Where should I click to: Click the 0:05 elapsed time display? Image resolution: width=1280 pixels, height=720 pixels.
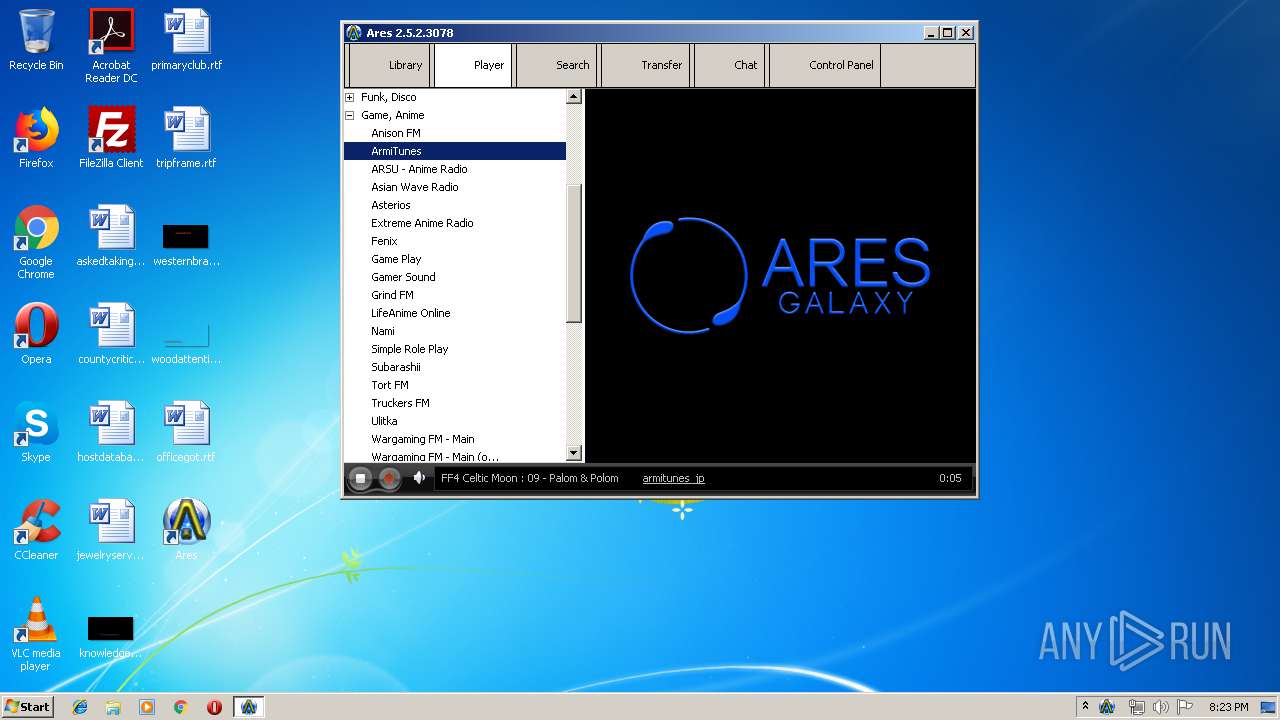950,478
